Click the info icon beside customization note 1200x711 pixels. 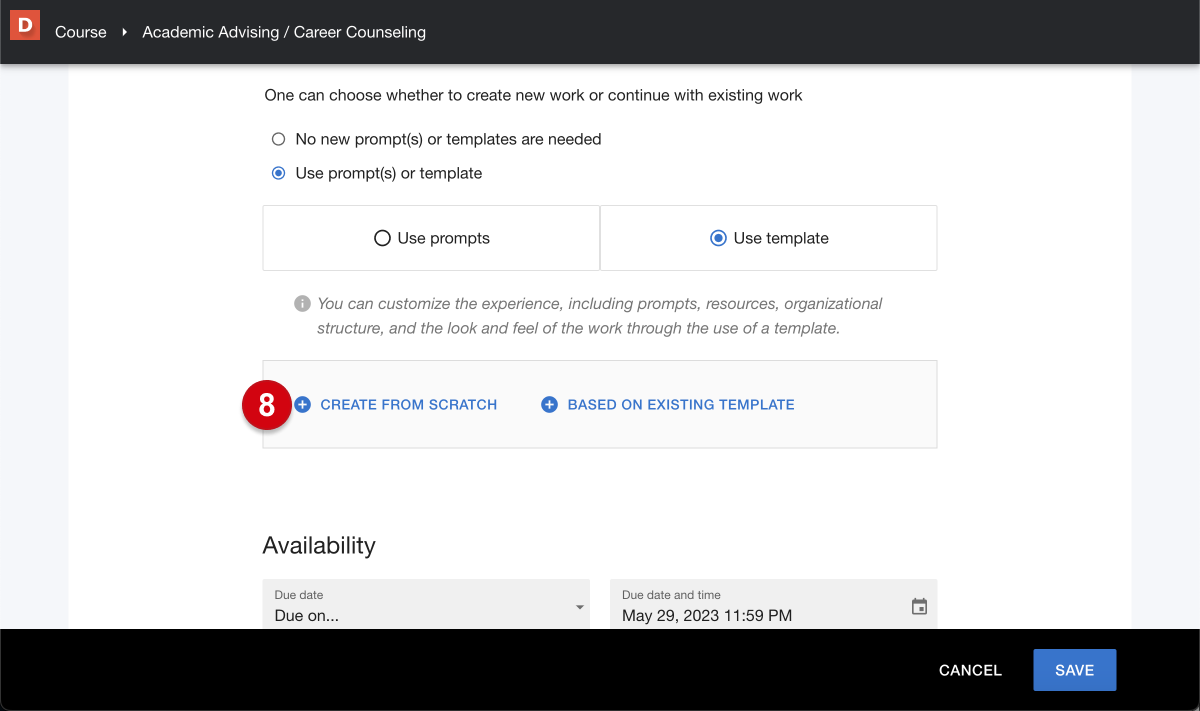(302, 303)
